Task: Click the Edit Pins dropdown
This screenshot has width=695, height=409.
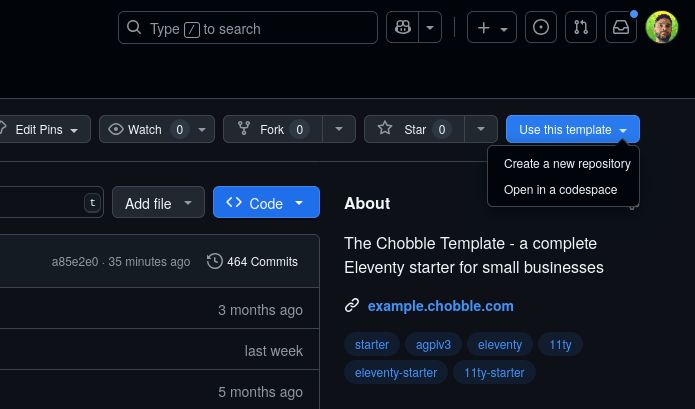Action: coord(44,129)
